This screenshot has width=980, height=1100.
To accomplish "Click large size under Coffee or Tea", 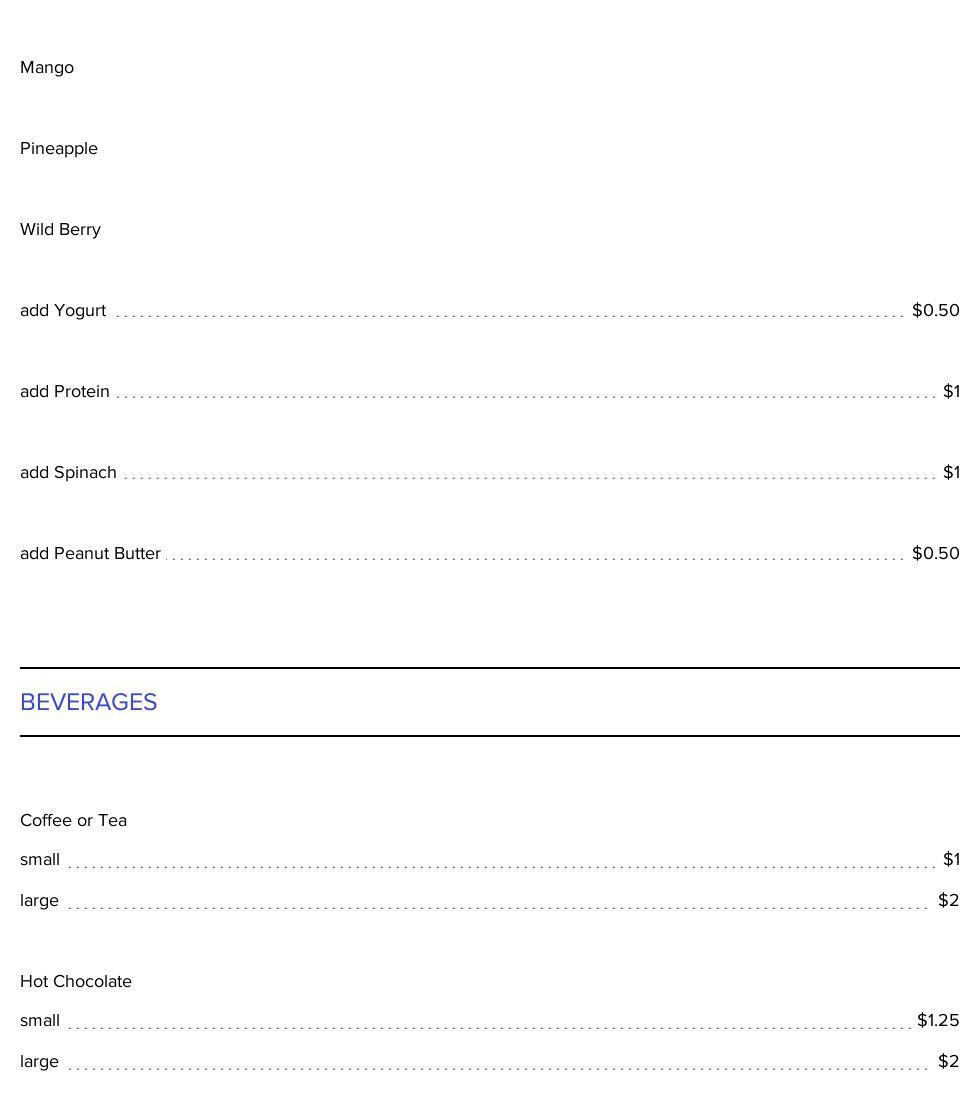I will [x=39, y=900].
